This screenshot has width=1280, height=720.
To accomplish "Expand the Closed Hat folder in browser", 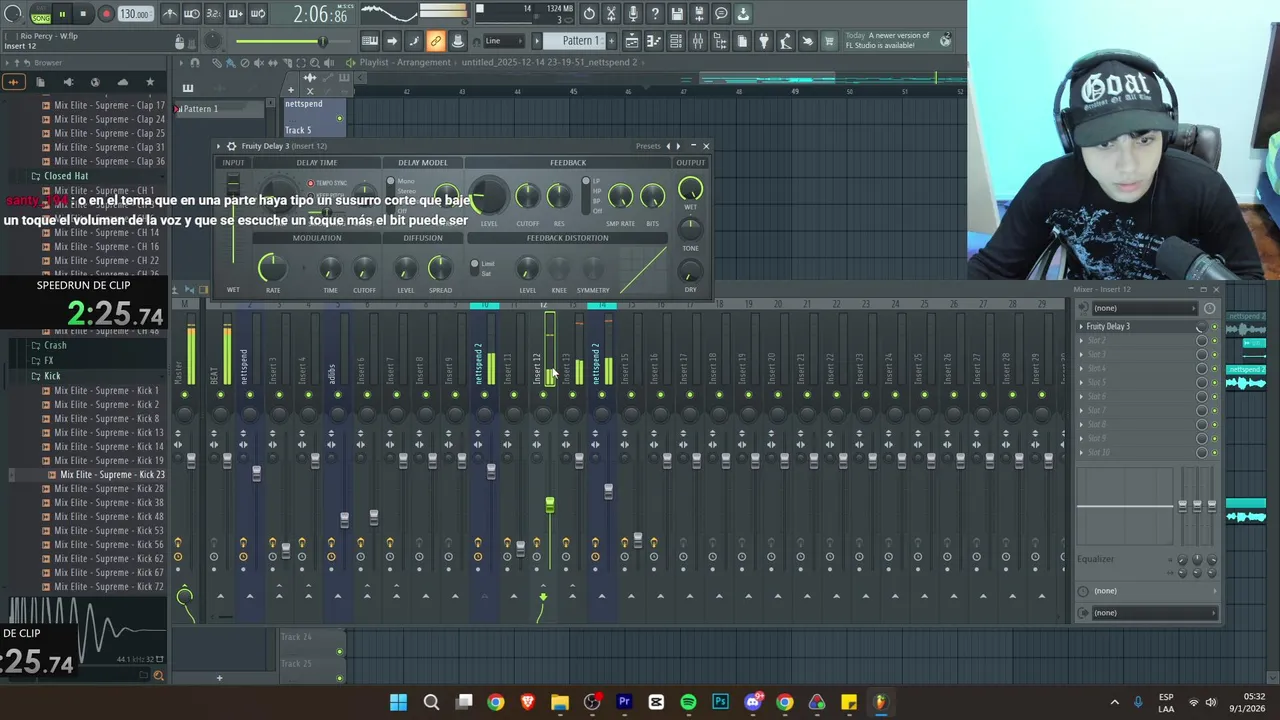I will [66, 176].
